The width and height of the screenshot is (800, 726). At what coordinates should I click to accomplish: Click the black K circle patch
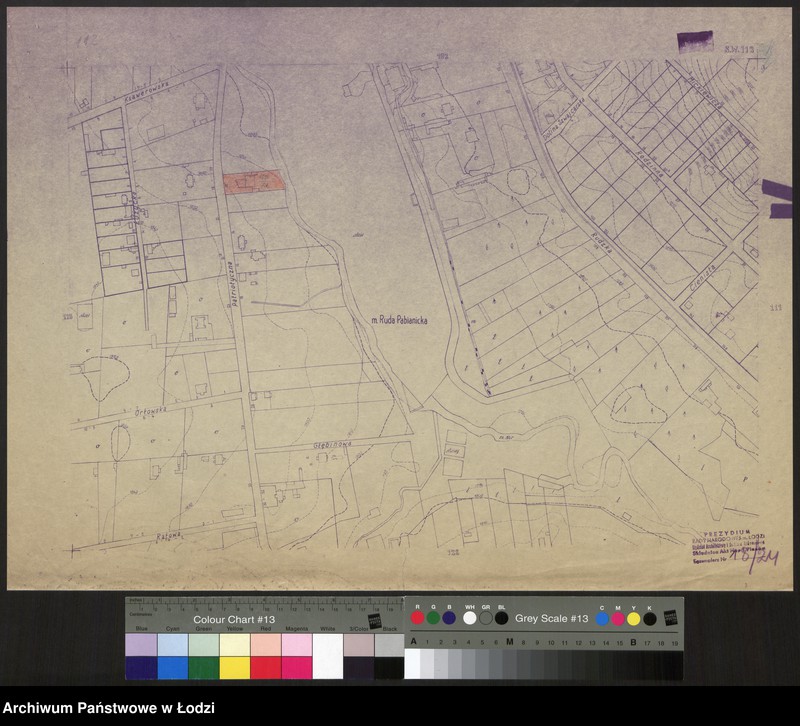[649, 618]
